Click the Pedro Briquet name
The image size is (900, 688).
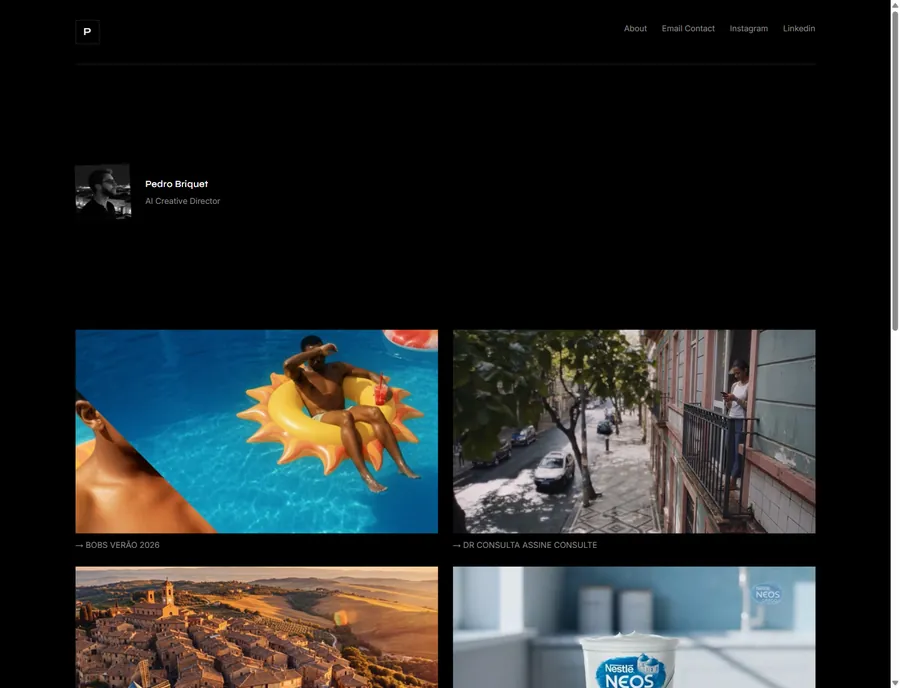[176, 184]
